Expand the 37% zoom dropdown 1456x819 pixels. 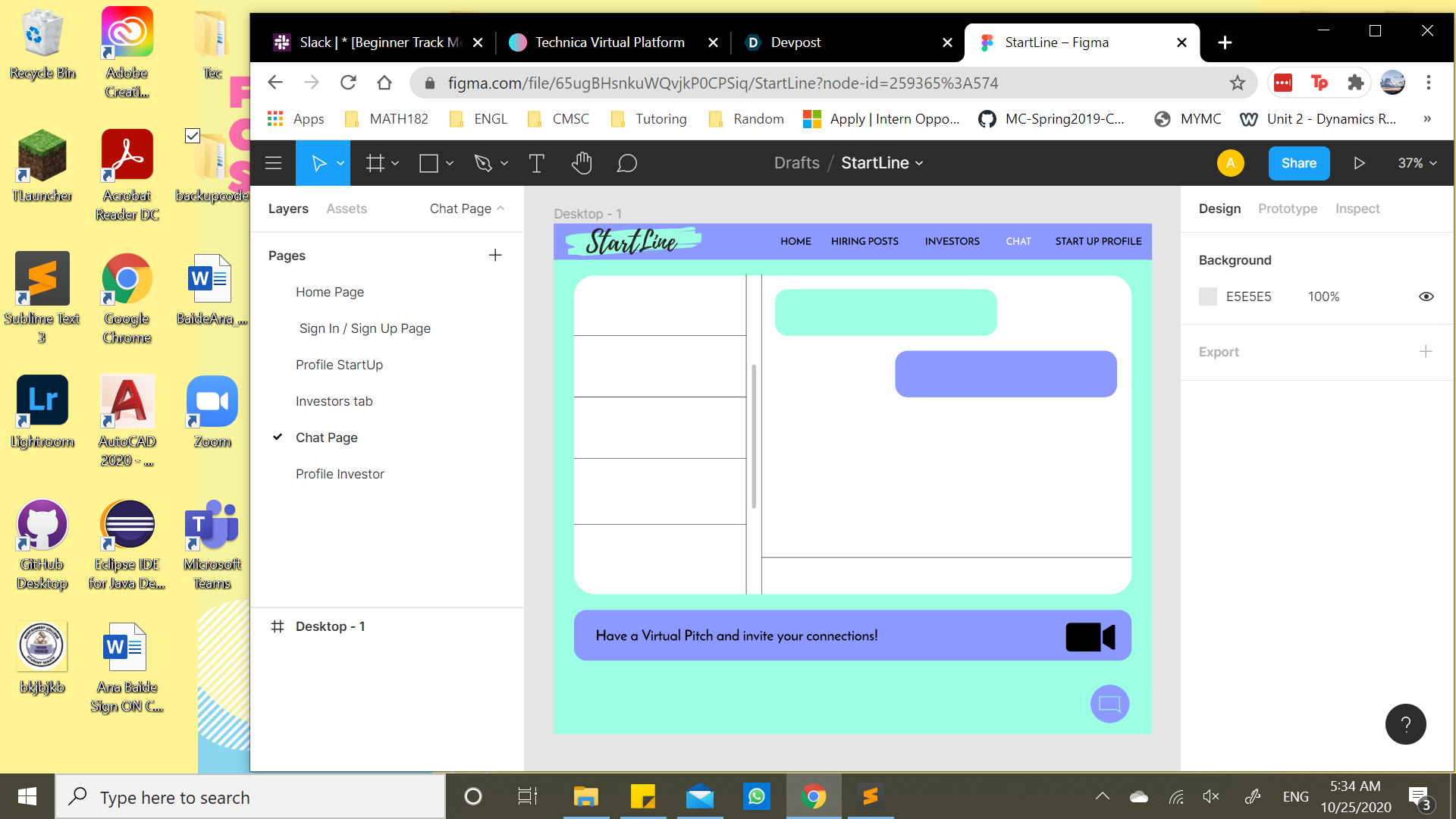tap(1417, 163)
